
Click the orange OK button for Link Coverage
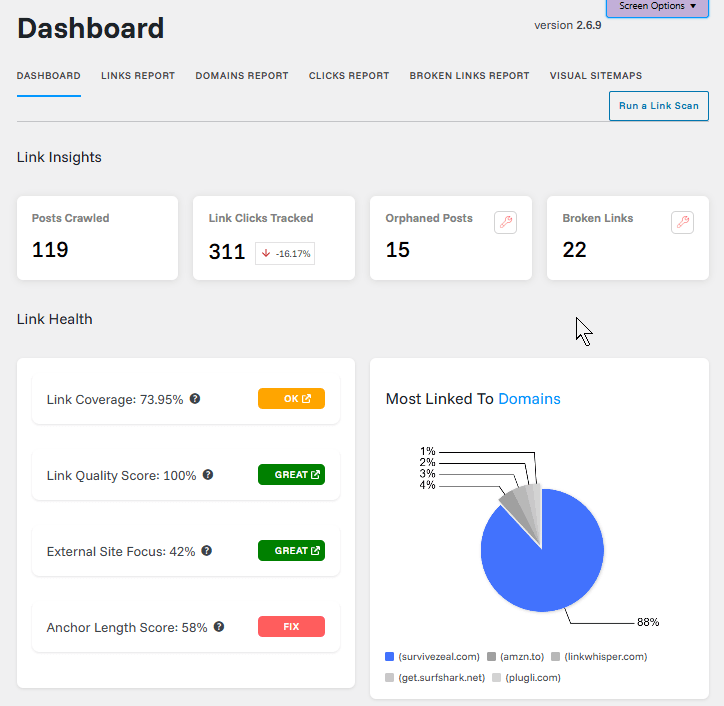tap(291, 398)
